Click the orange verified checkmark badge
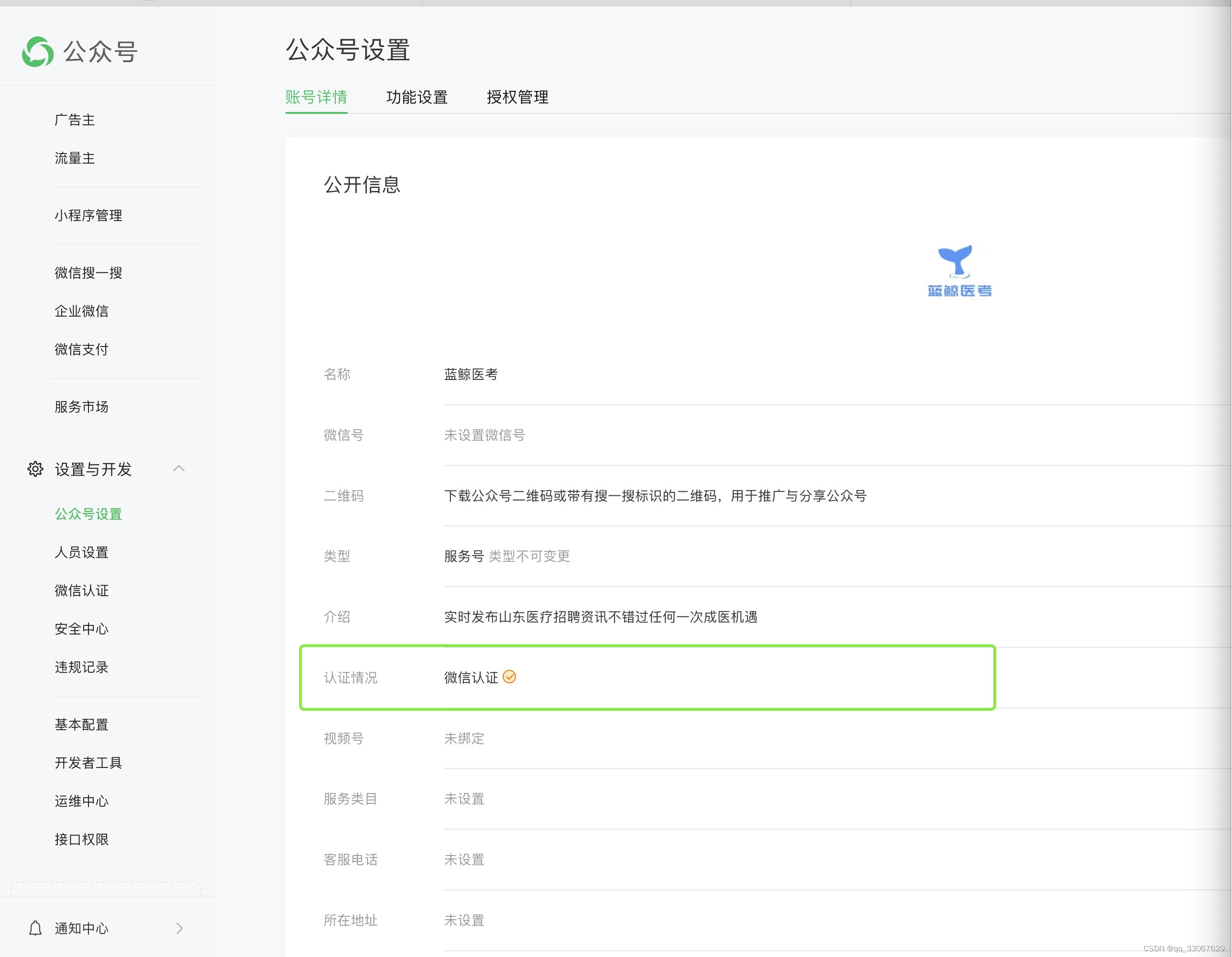 point(509,677)
